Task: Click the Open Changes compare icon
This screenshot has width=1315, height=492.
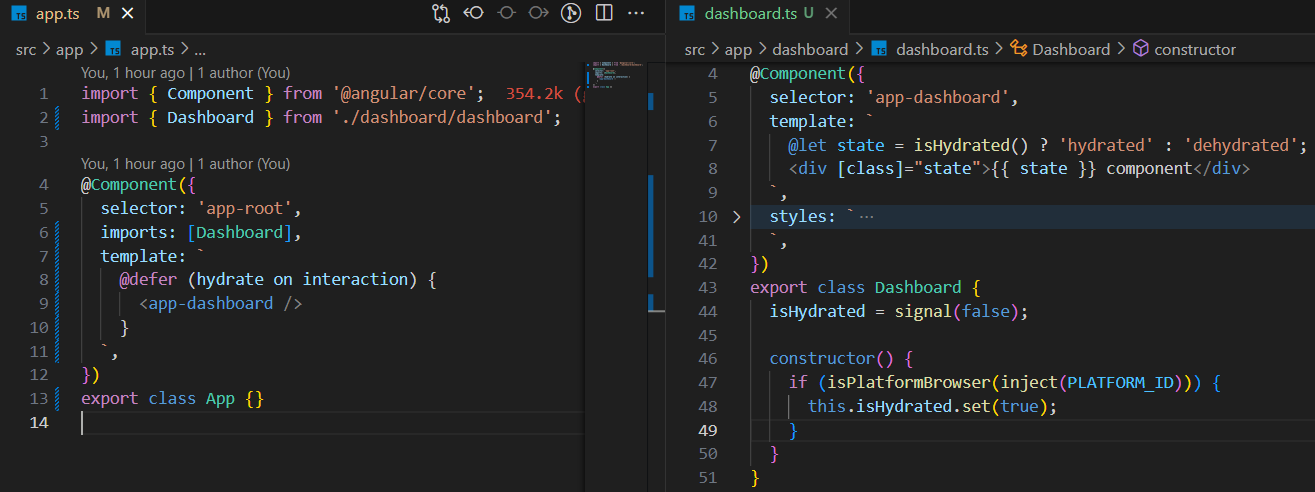Action: (x=441, y=14)
